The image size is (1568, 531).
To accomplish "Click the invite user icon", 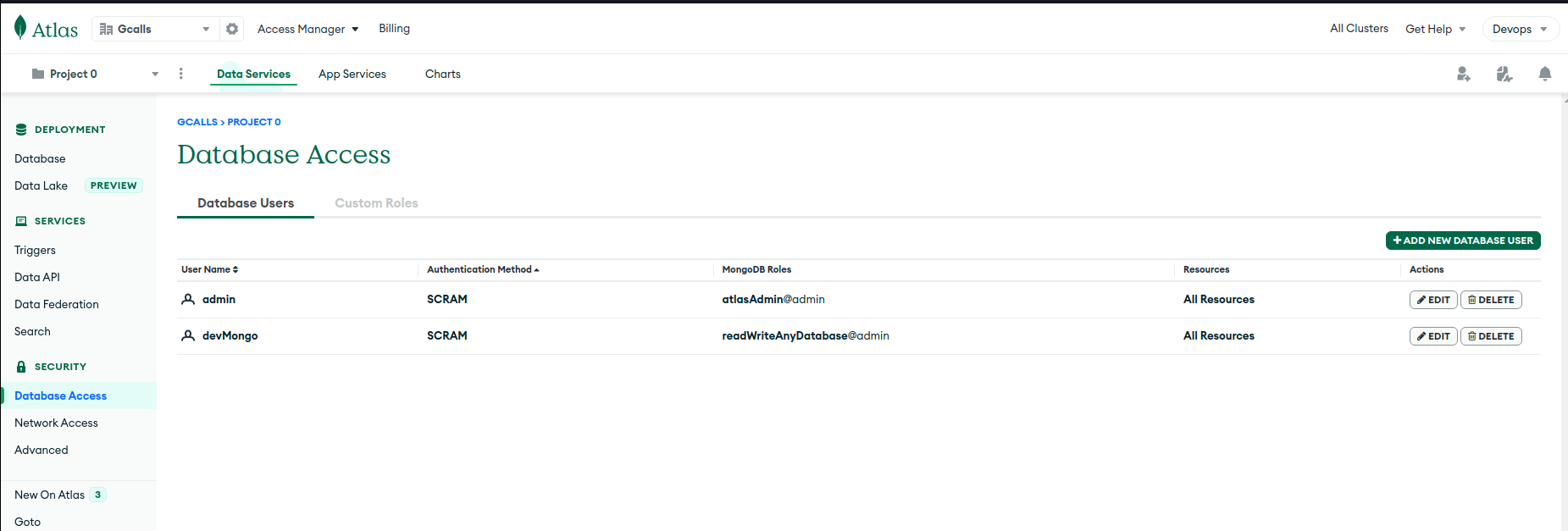I will (x=1464, y=75).
